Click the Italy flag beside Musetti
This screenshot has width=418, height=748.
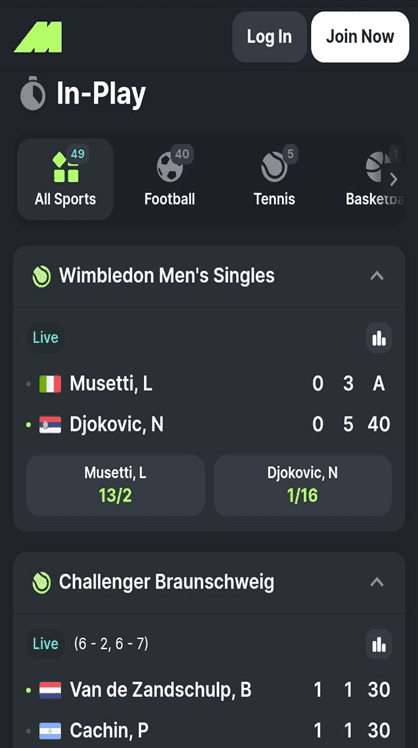click(x=50, y=384)
